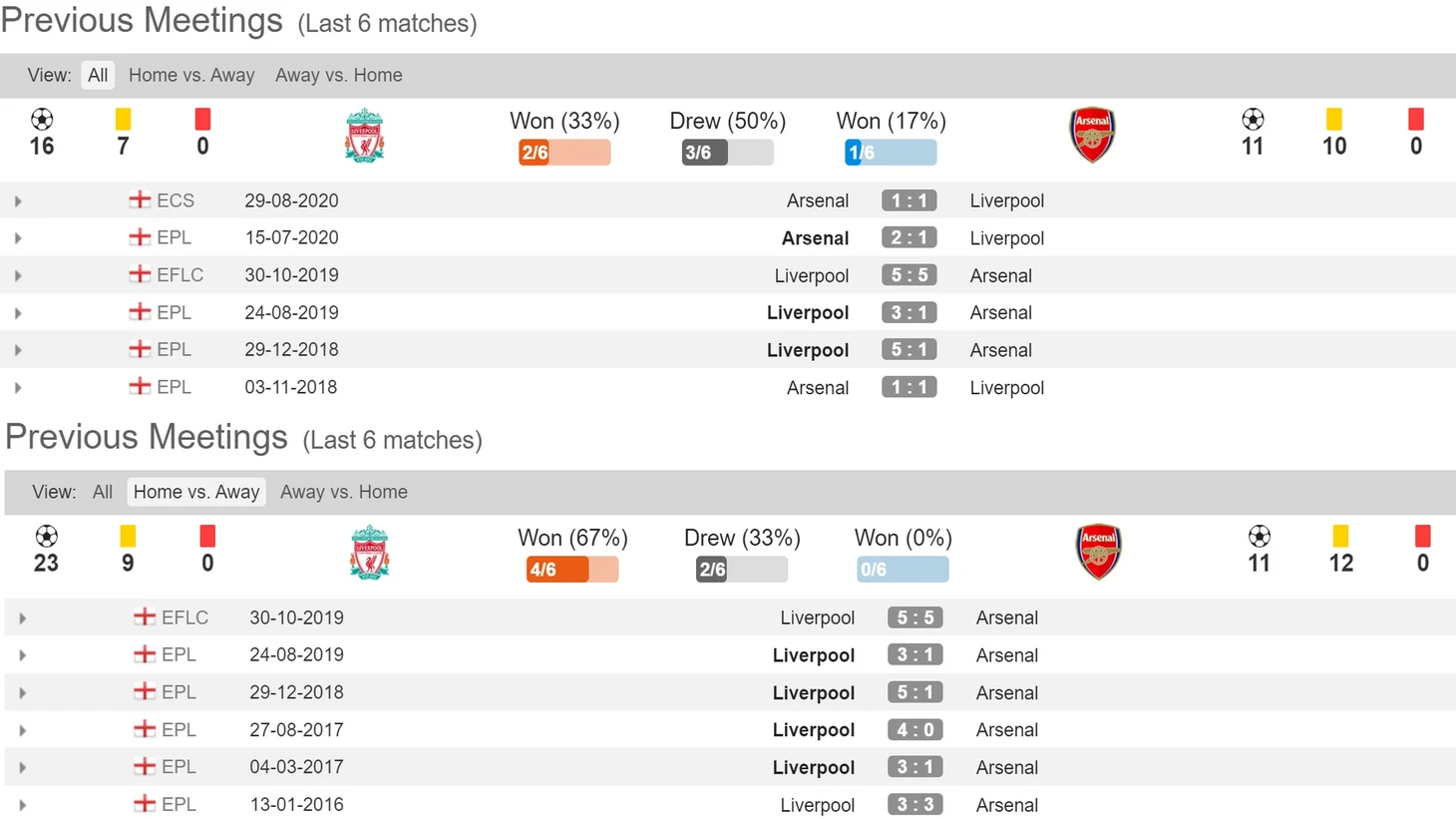Viewport: 1456px width, 819px height.
Task: Expand the 29-08-2020 ECS match row
Action: (x=18, y=202)
